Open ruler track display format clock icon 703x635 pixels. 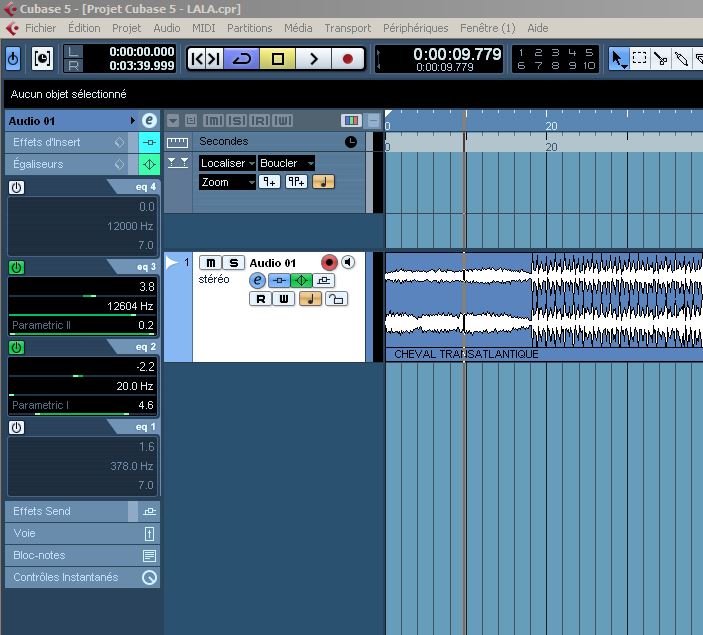tap(351, 142)
